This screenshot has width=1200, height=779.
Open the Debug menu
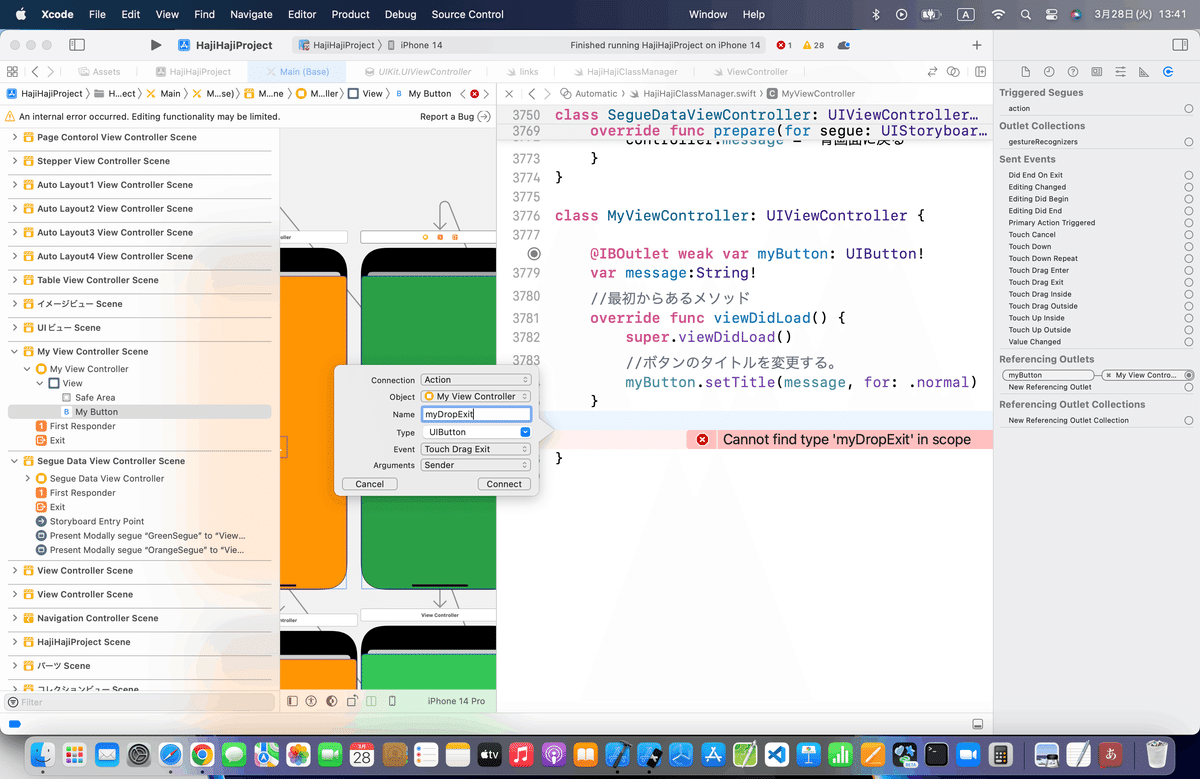400,14
